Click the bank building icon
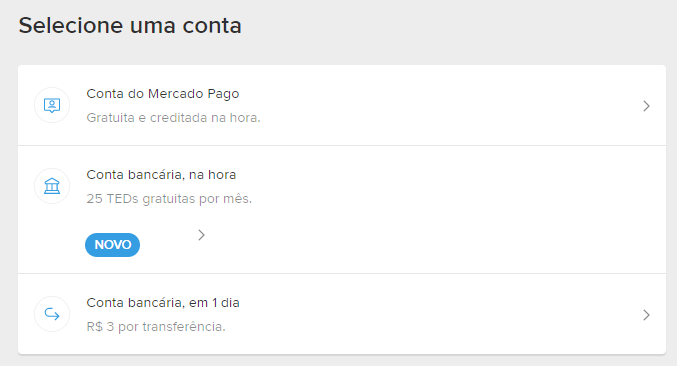This screenshot has height=366, width=677. point(52,186)
